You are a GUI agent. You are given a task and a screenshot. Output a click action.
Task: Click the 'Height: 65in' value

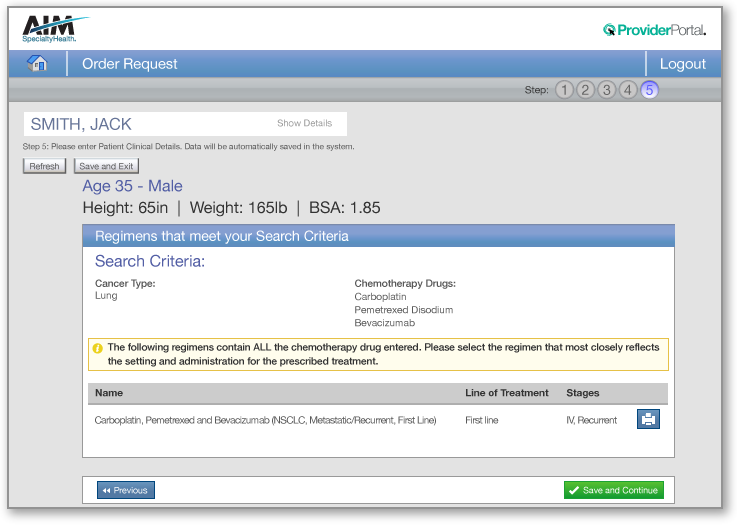coord(125,208)
